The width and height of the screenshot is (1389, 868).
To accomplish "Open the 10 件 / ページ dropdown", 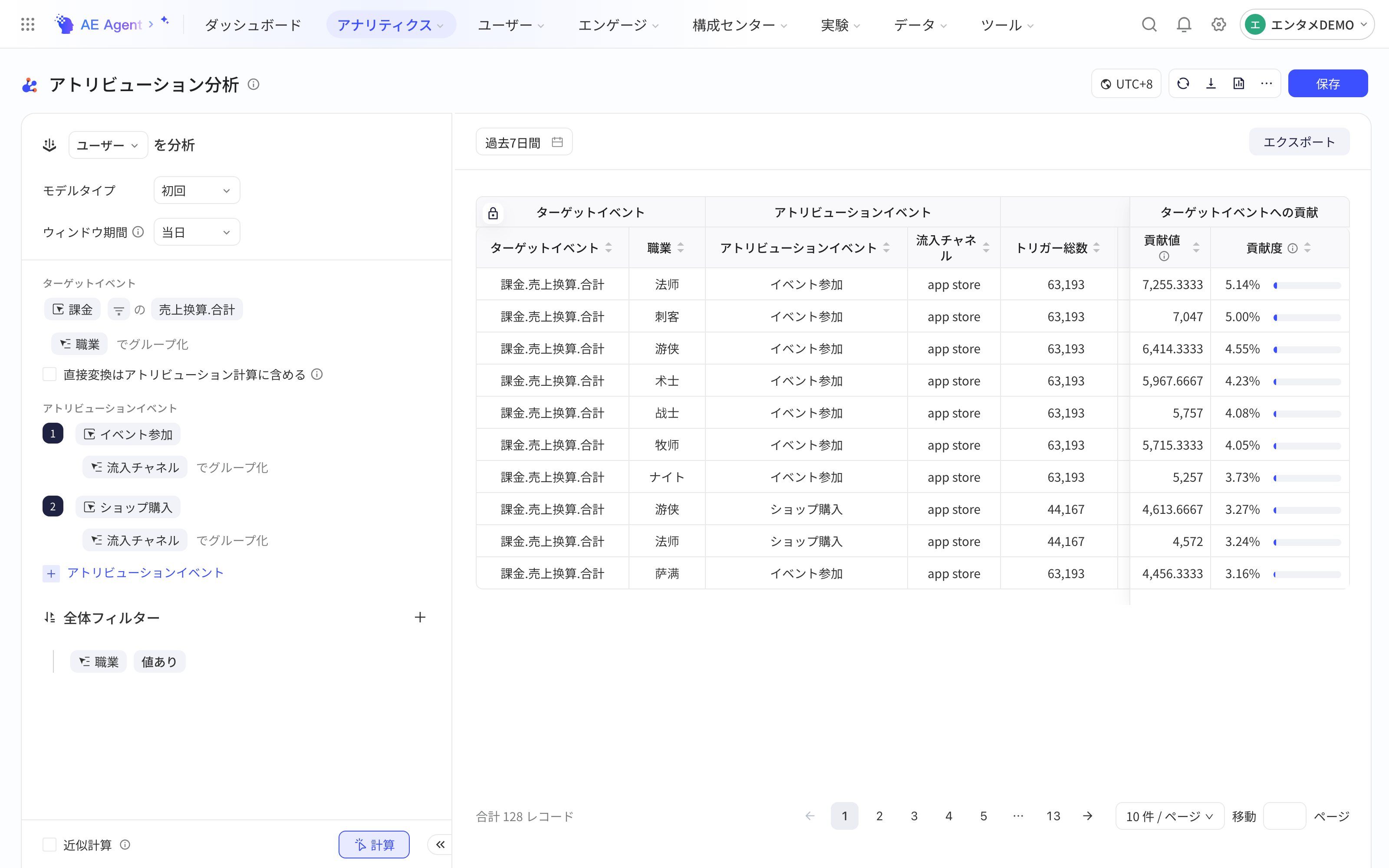I will [1169, 816].
